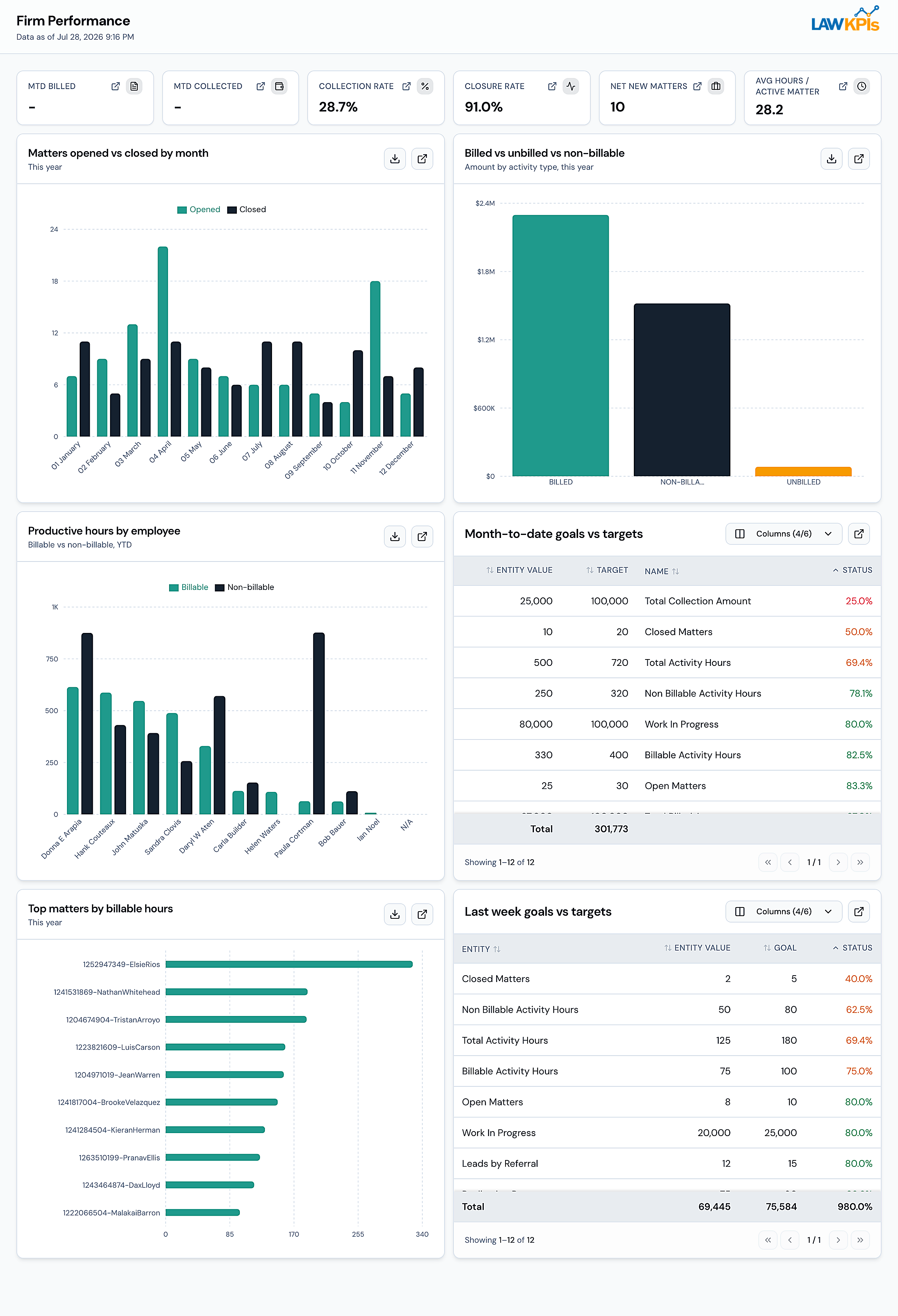Go to first page in Last week goals

[x=768, y=1240]
